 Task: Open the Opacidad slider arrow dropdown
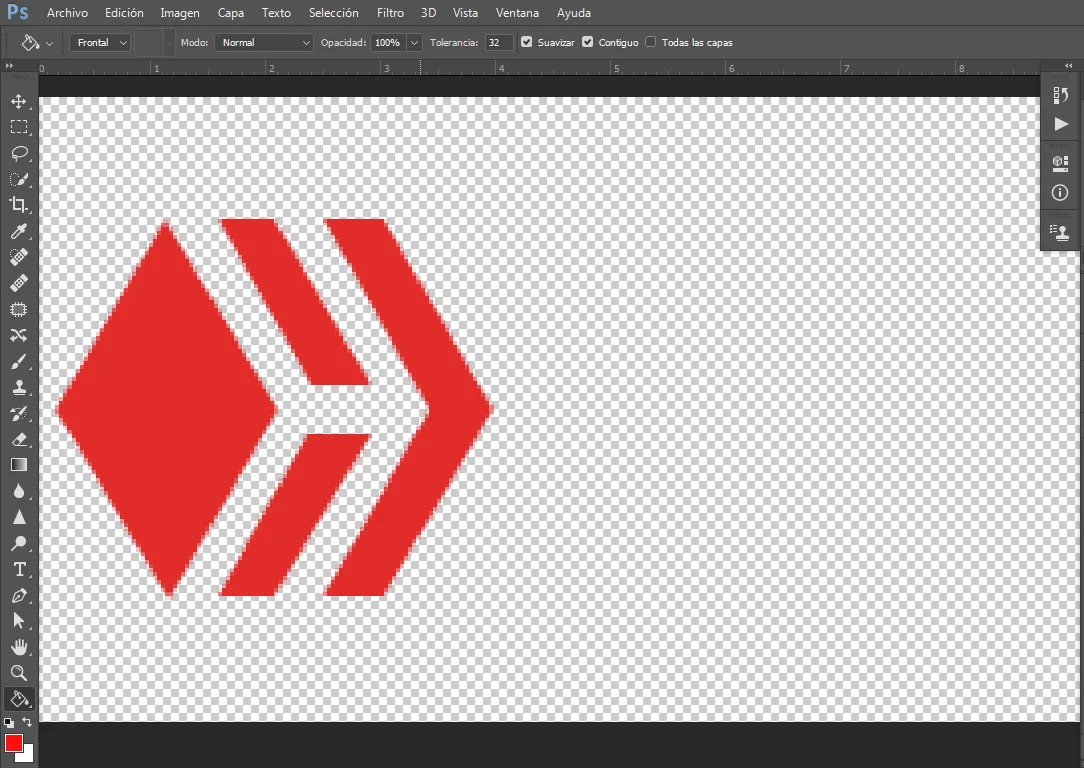click(x=414, y=43)
